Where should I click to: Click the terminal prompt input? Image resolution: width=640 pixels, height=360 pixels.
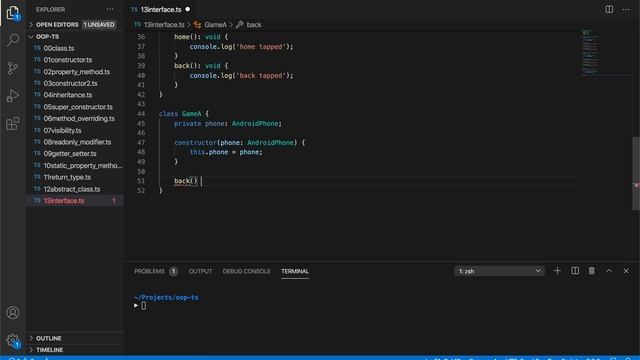143,305
